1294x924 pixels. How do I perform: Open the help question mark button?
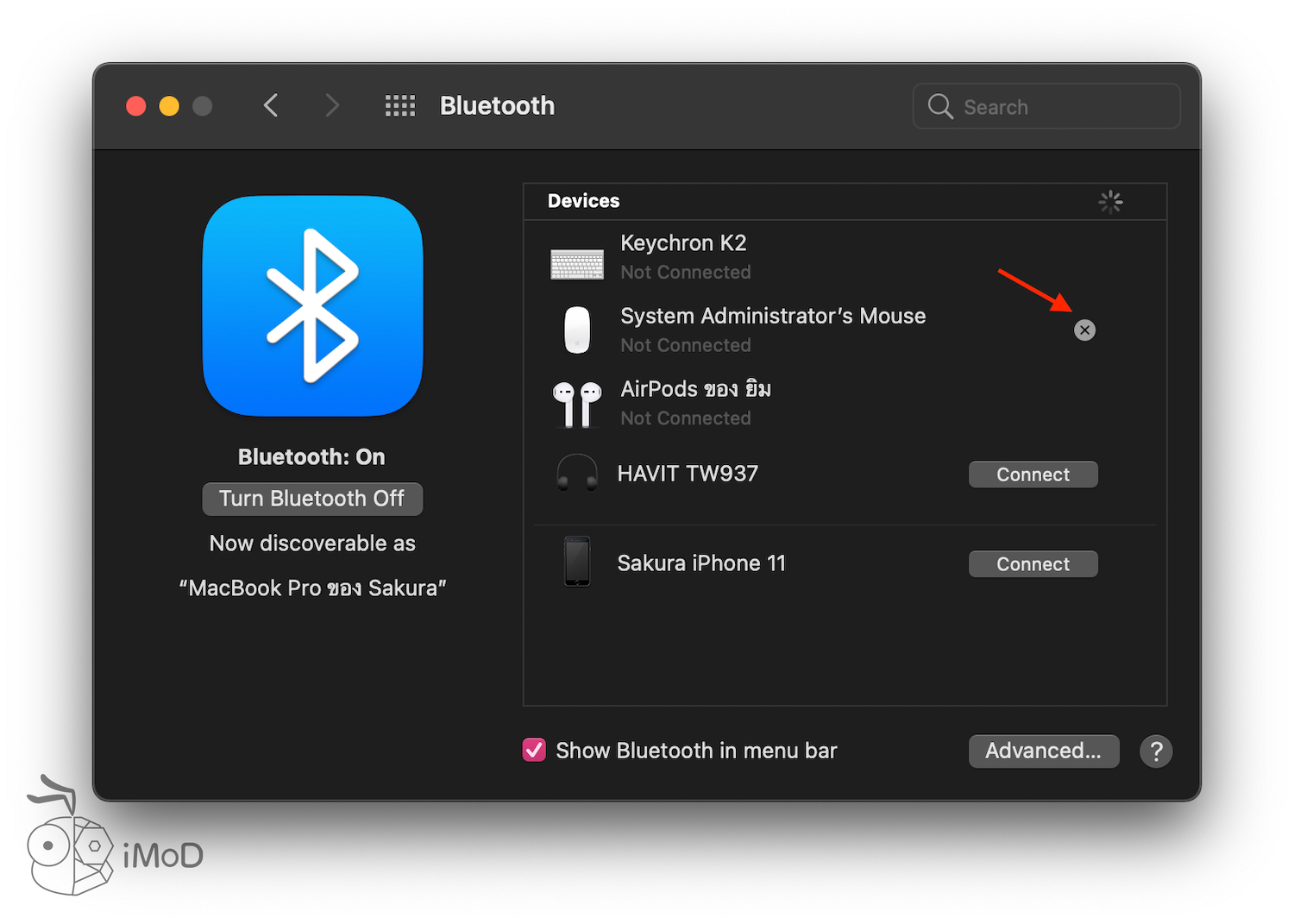(1156, 751)
